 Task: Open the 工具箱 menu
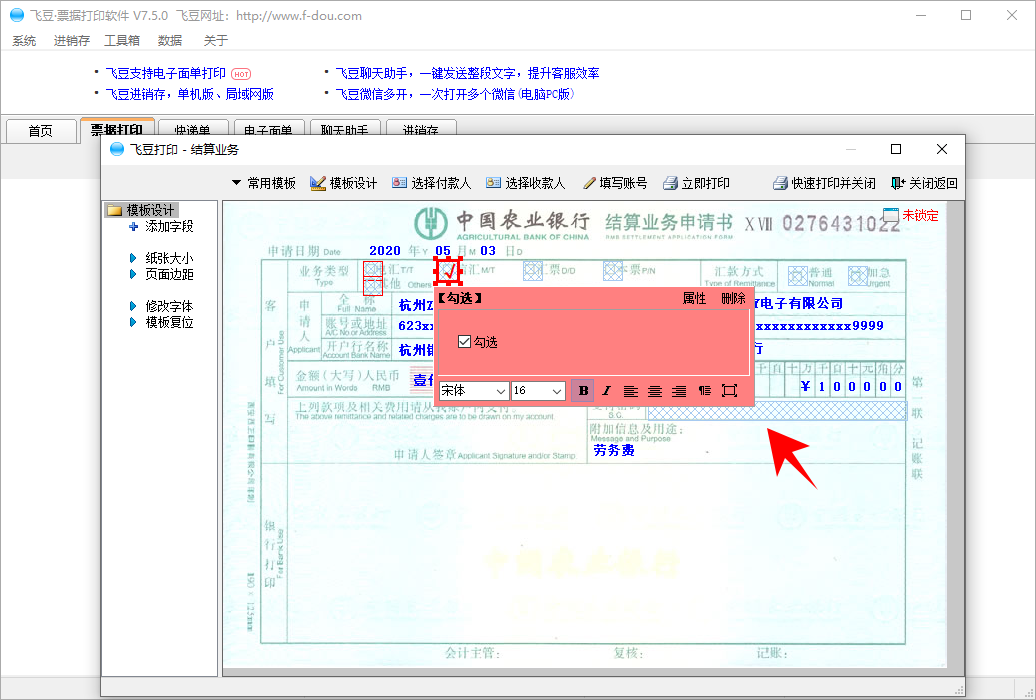pos(122,41)
